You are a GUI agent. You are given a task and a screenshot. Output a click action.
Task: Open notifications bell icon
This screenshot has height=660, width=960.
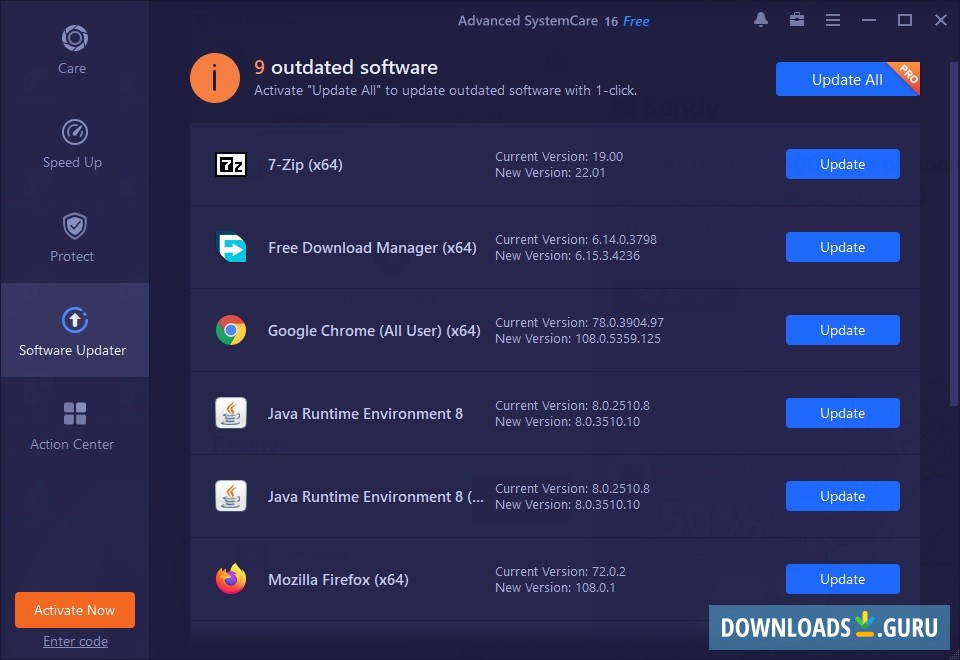pos(761,20)
